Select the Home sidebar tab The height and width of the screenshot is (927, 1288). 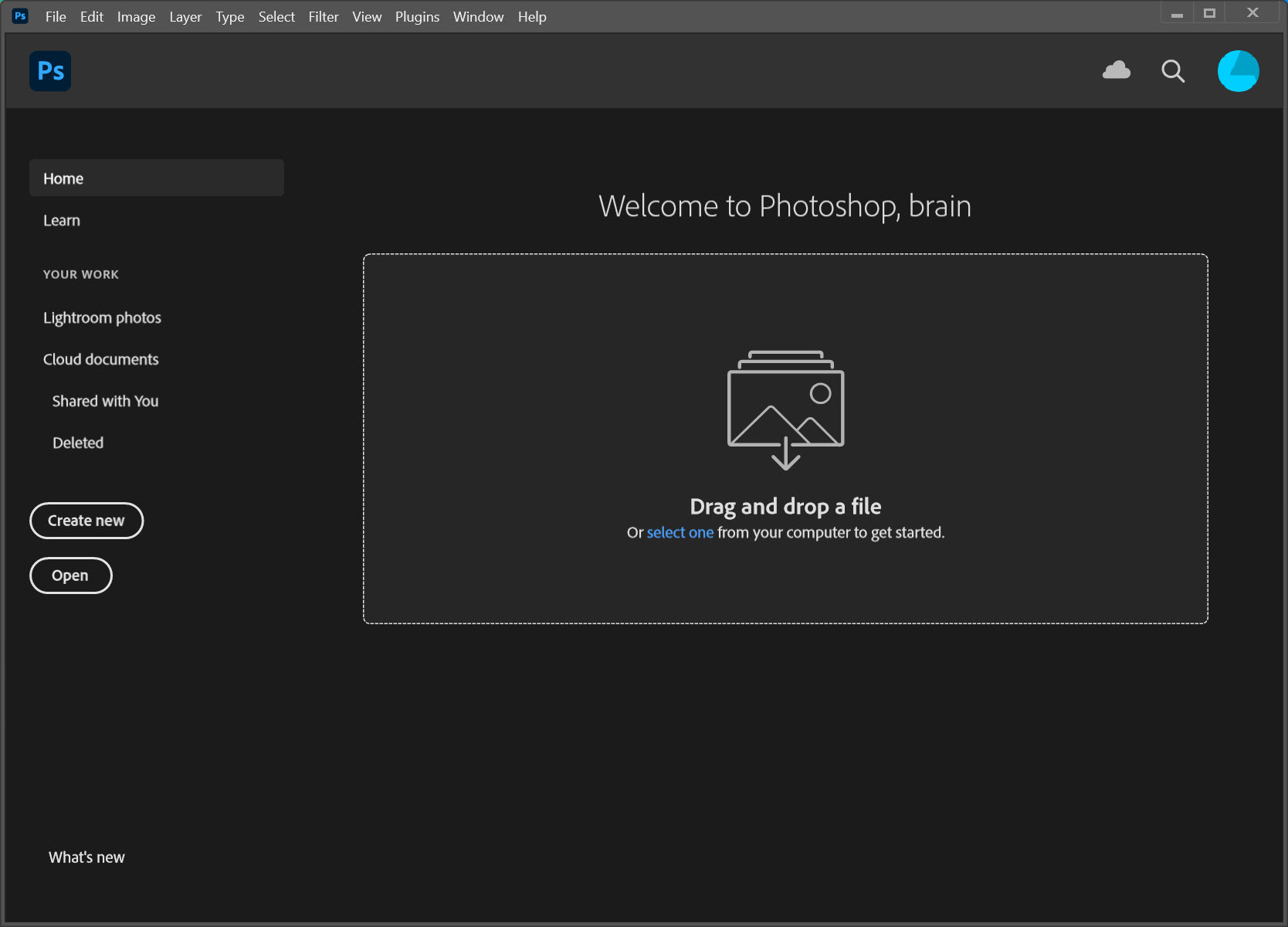point(157,178)
